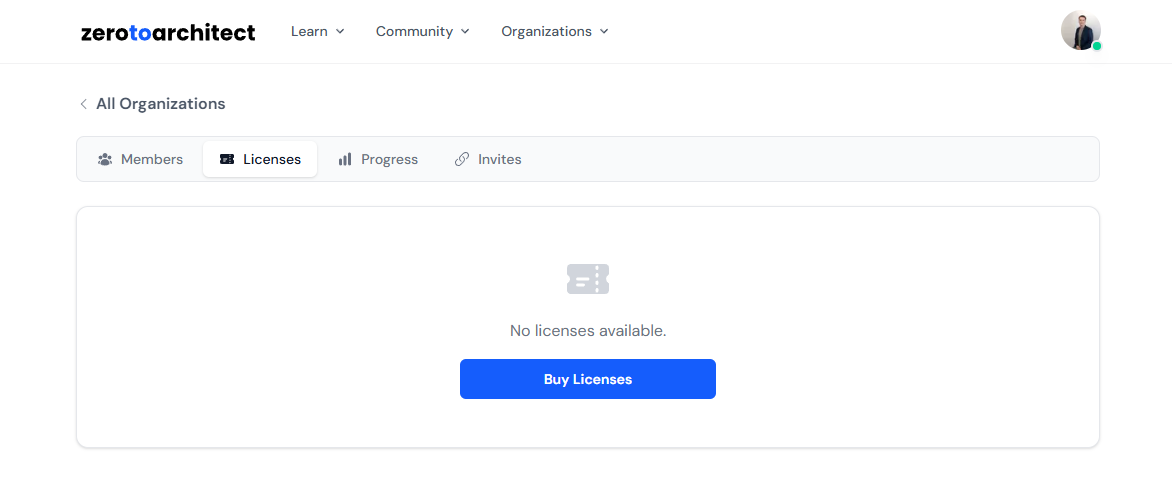The width and height of the screenshot is (1172, 495).
Task: Click the Progress bar chart icon
Action: click(x=345, y=159)
